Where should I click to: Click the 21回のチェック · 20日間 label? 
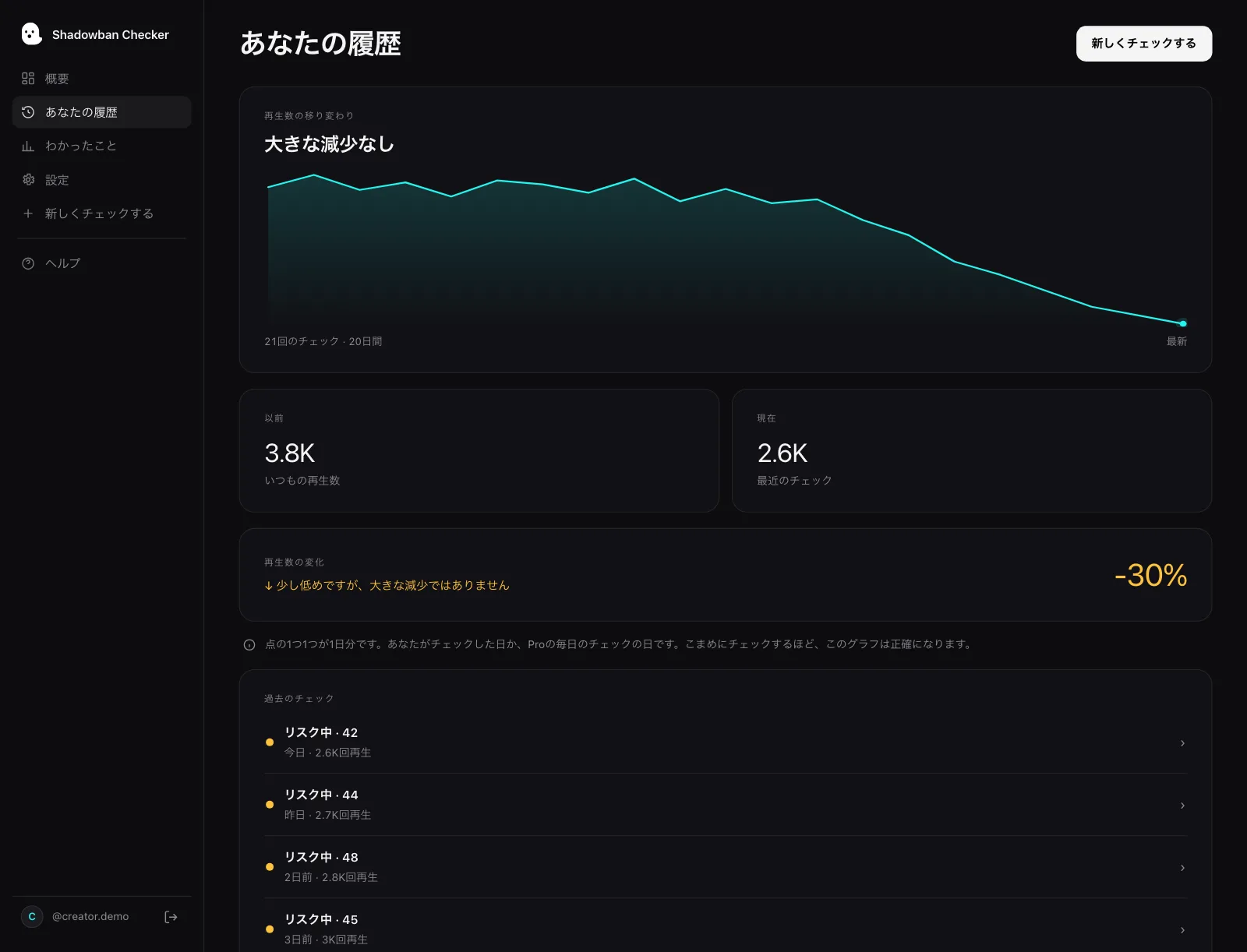323,341
